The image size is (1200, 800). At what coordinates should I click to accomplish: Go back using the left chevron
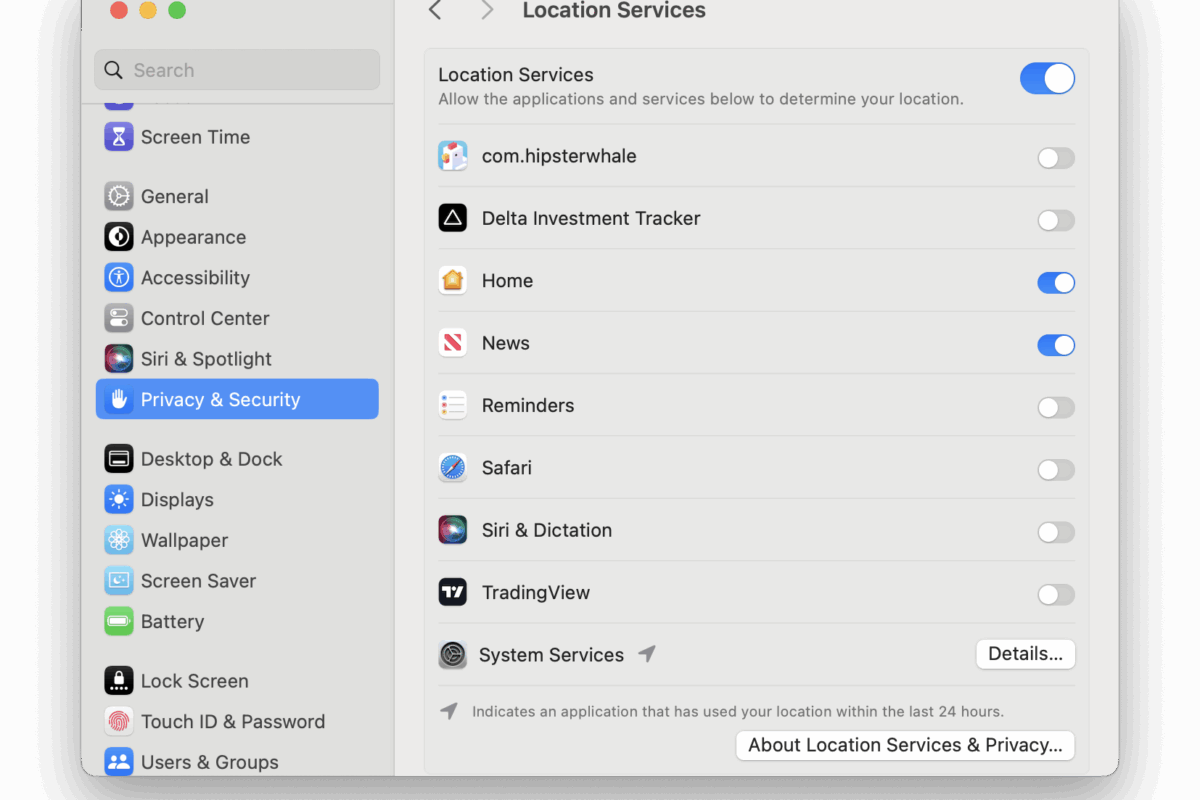pos(435,11)
